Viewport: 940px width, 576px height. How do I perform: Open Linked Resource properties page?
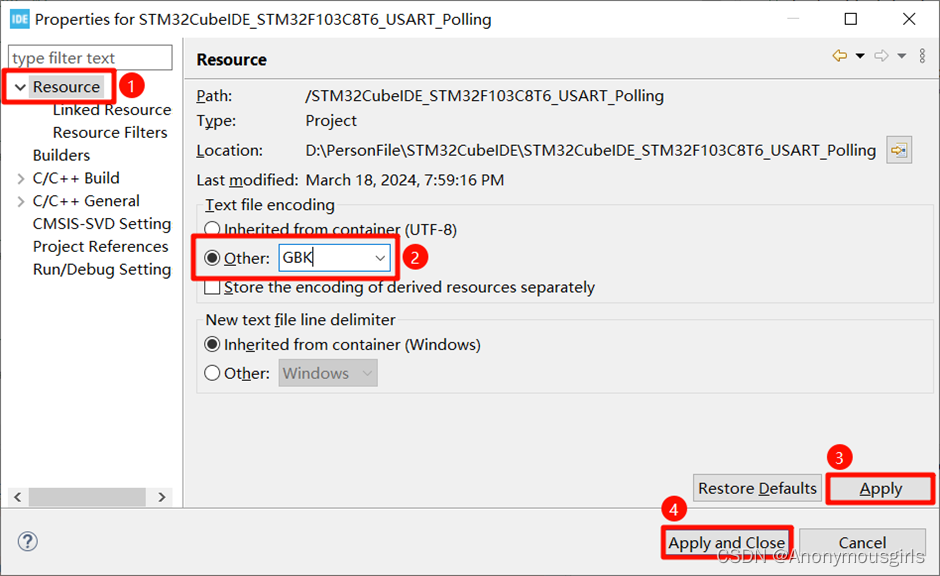pos(112,110)
